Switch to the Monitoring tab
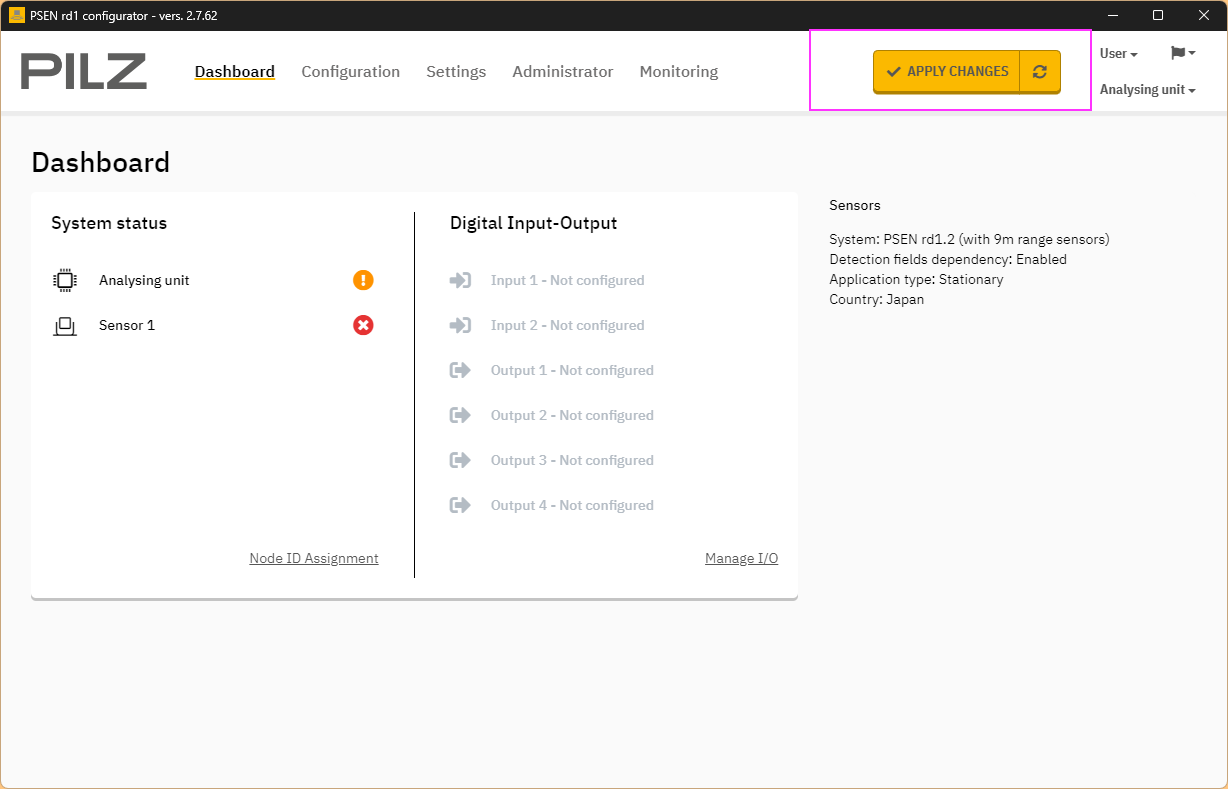The image size is (1228, 789). [679, 72]
